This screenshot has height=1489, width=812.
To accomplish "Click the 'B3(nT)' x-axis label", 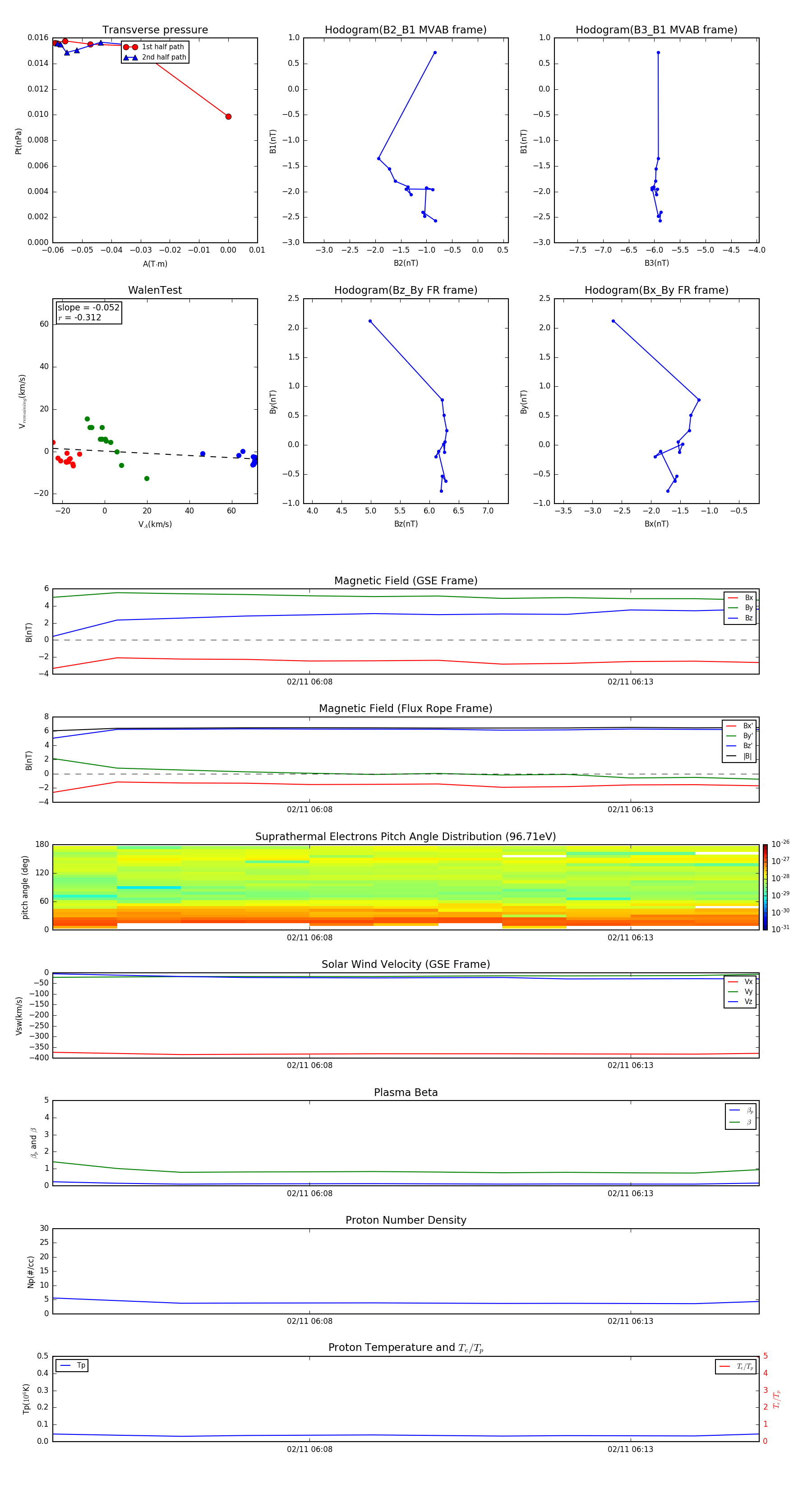I will 656,263.
